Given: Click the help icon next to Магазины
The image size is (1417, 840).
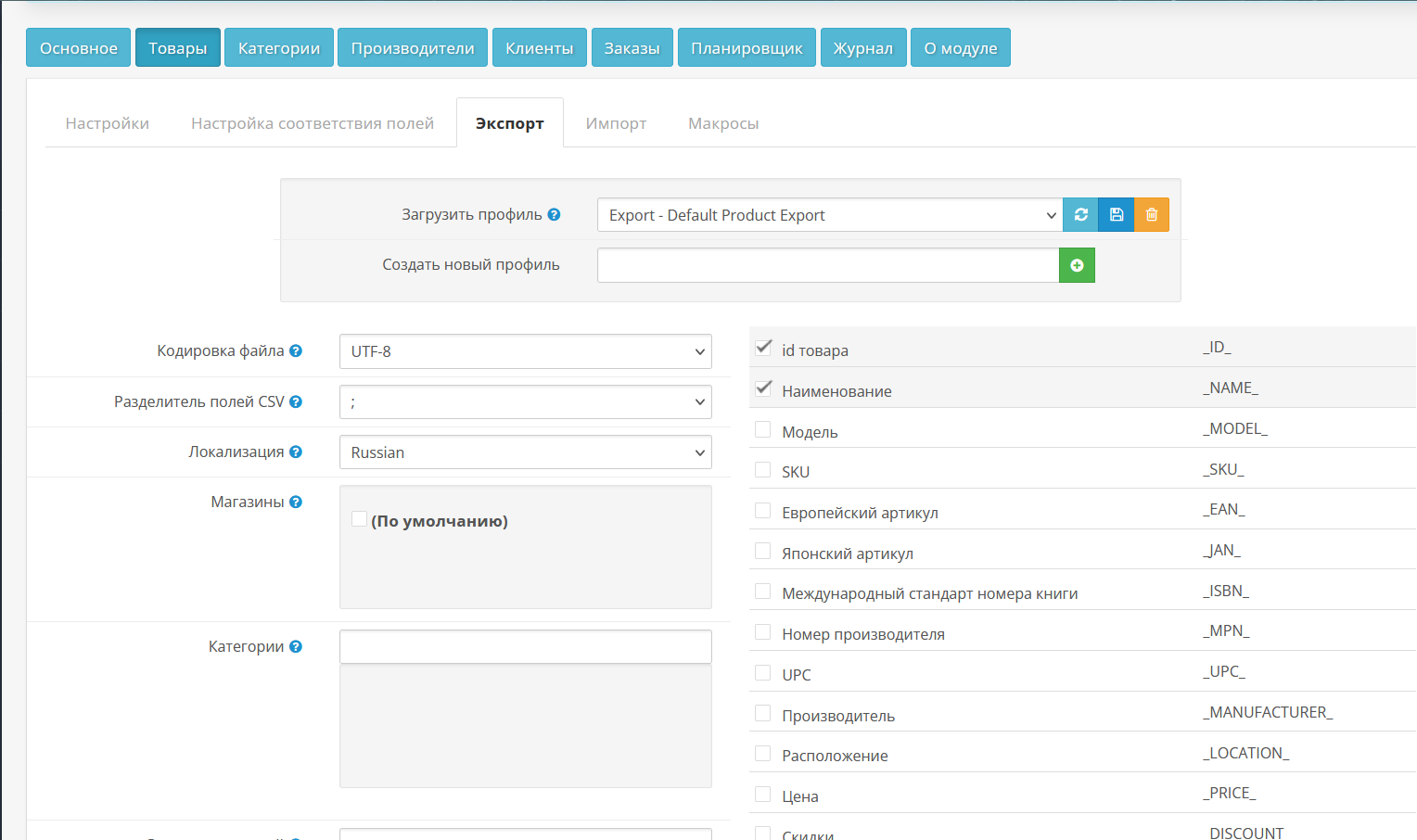Looking at the screenshot, I should [295, 501].
